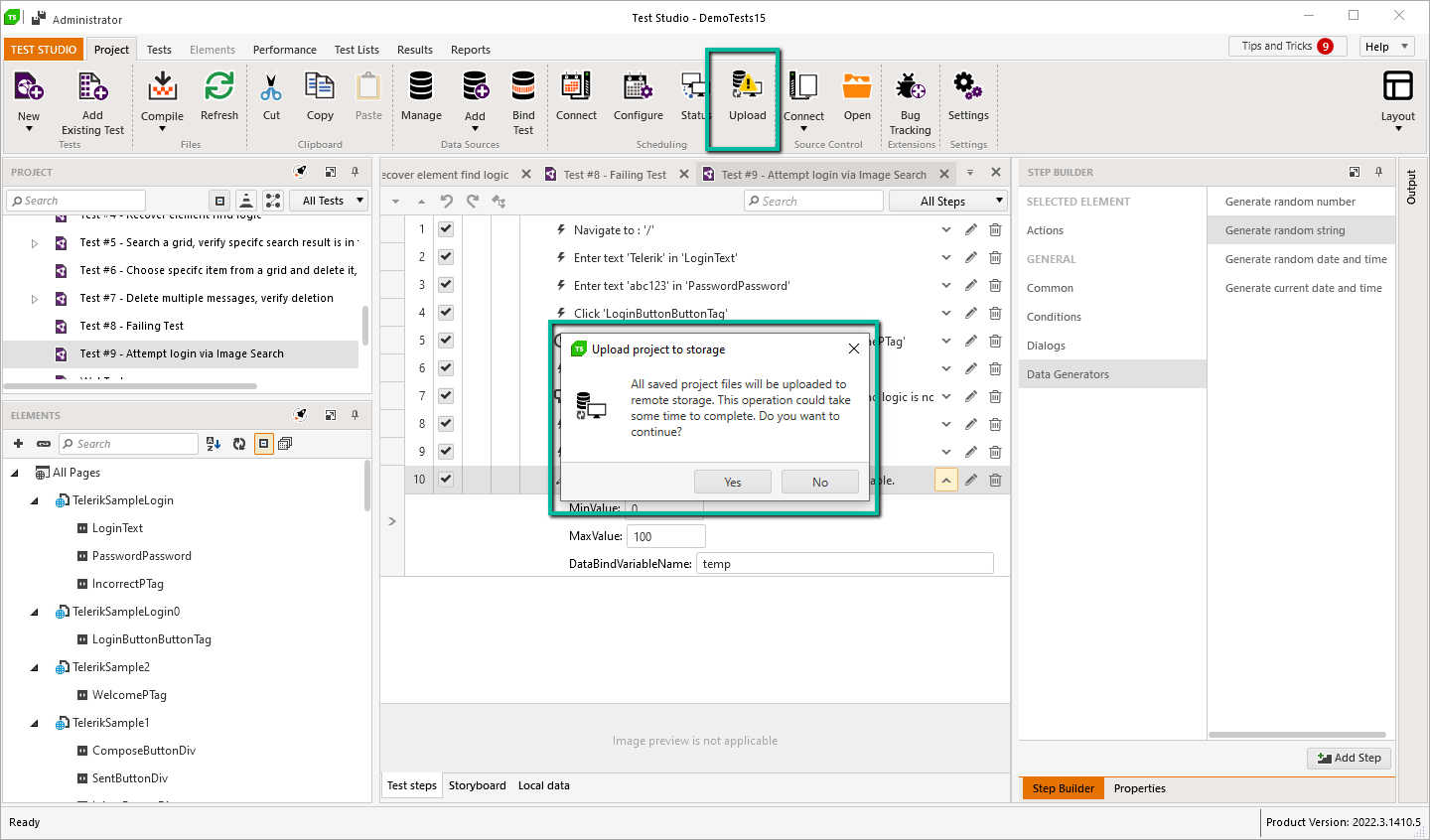Open Bug Tracking extension icon
1430x840 pixels.
pos(910,87)
